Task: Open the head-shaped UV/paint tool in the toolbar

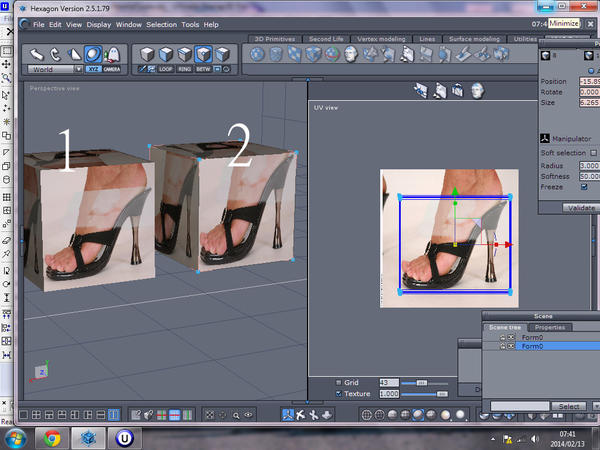Action: pyautogui.click(x=351, y=54)
